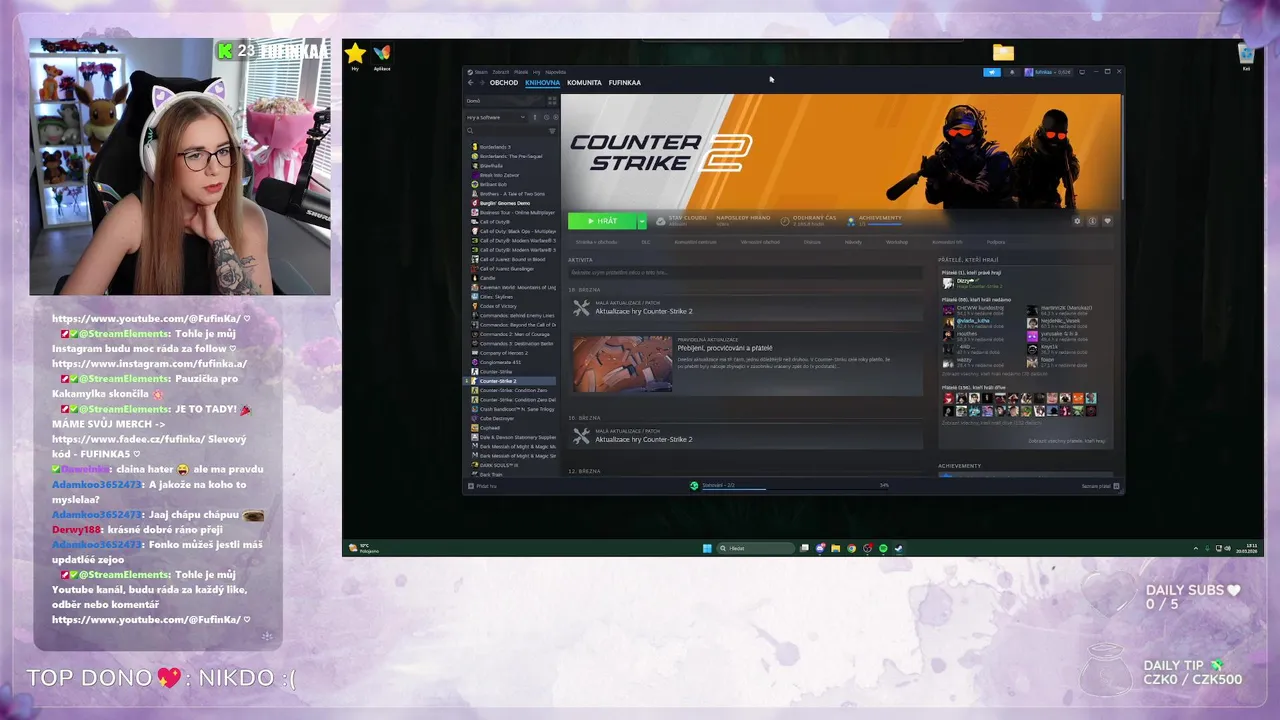
Task: Switch to the KNIHOVNA library tab
Action: tap(542, 83)
